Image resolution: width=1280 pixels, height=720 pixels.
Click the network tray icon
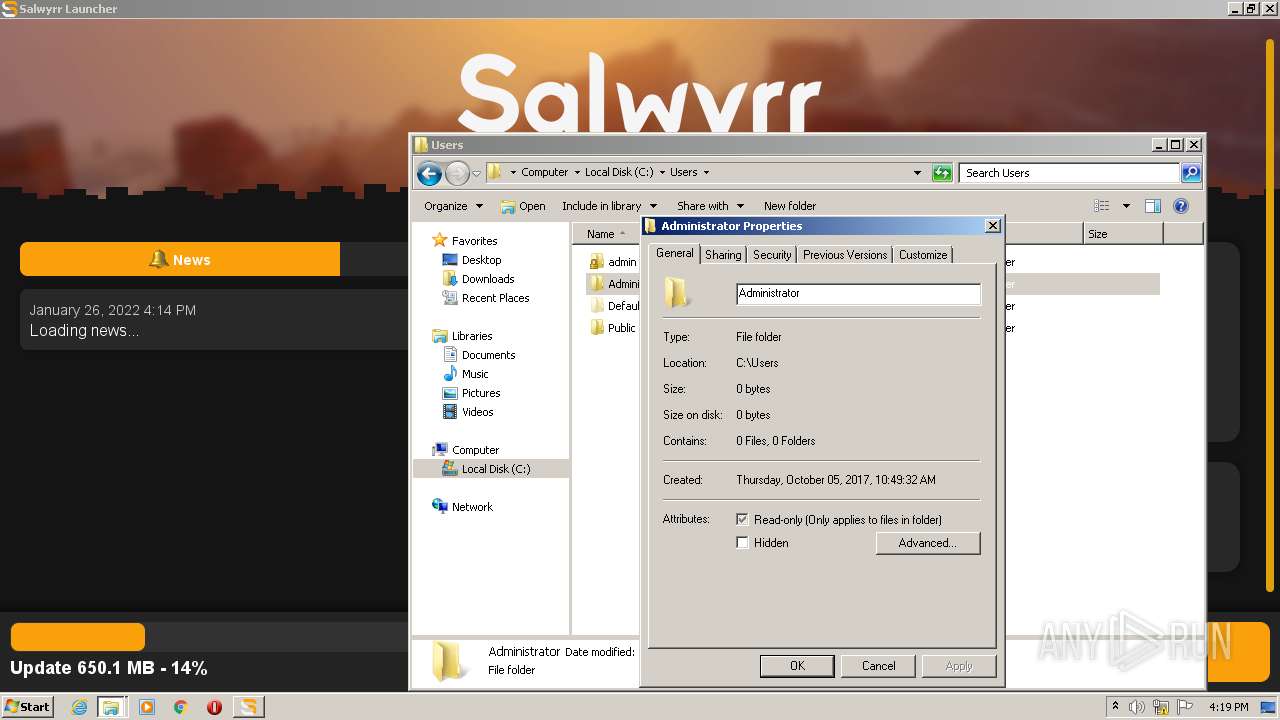[x=1161, y=707]
